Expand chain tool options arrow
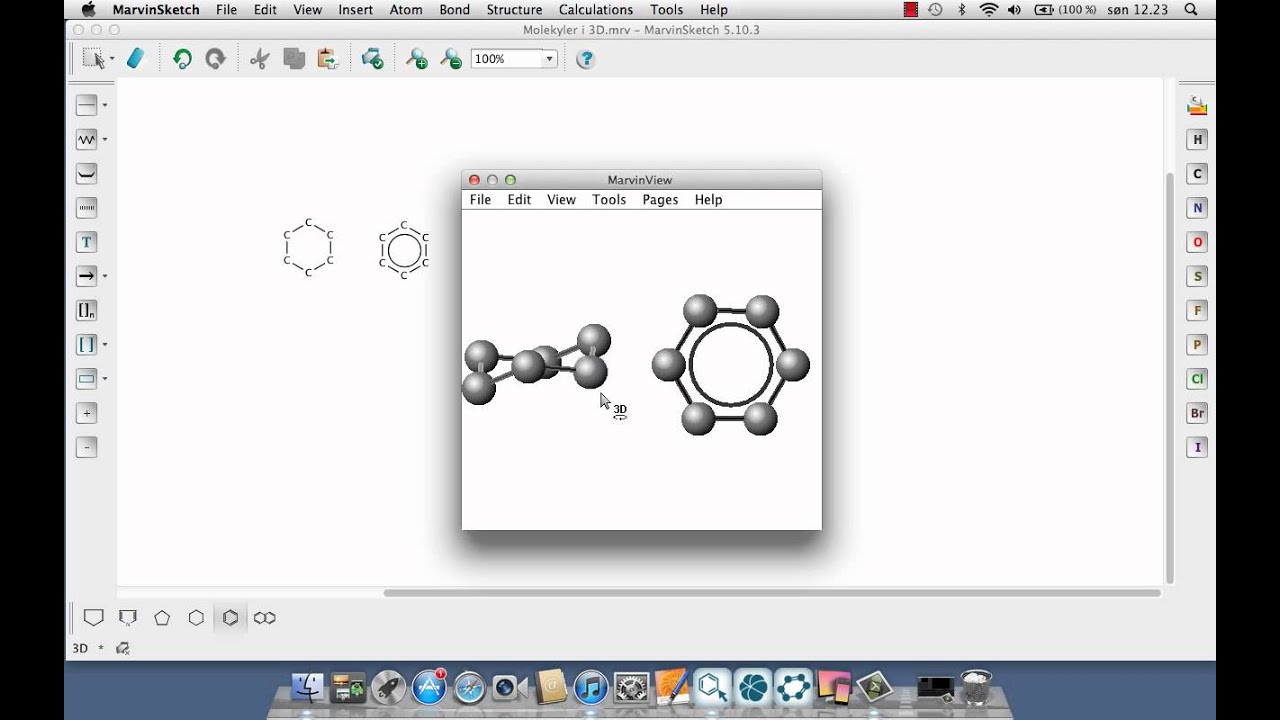The image size is (1280, 720). click(105, 139)
